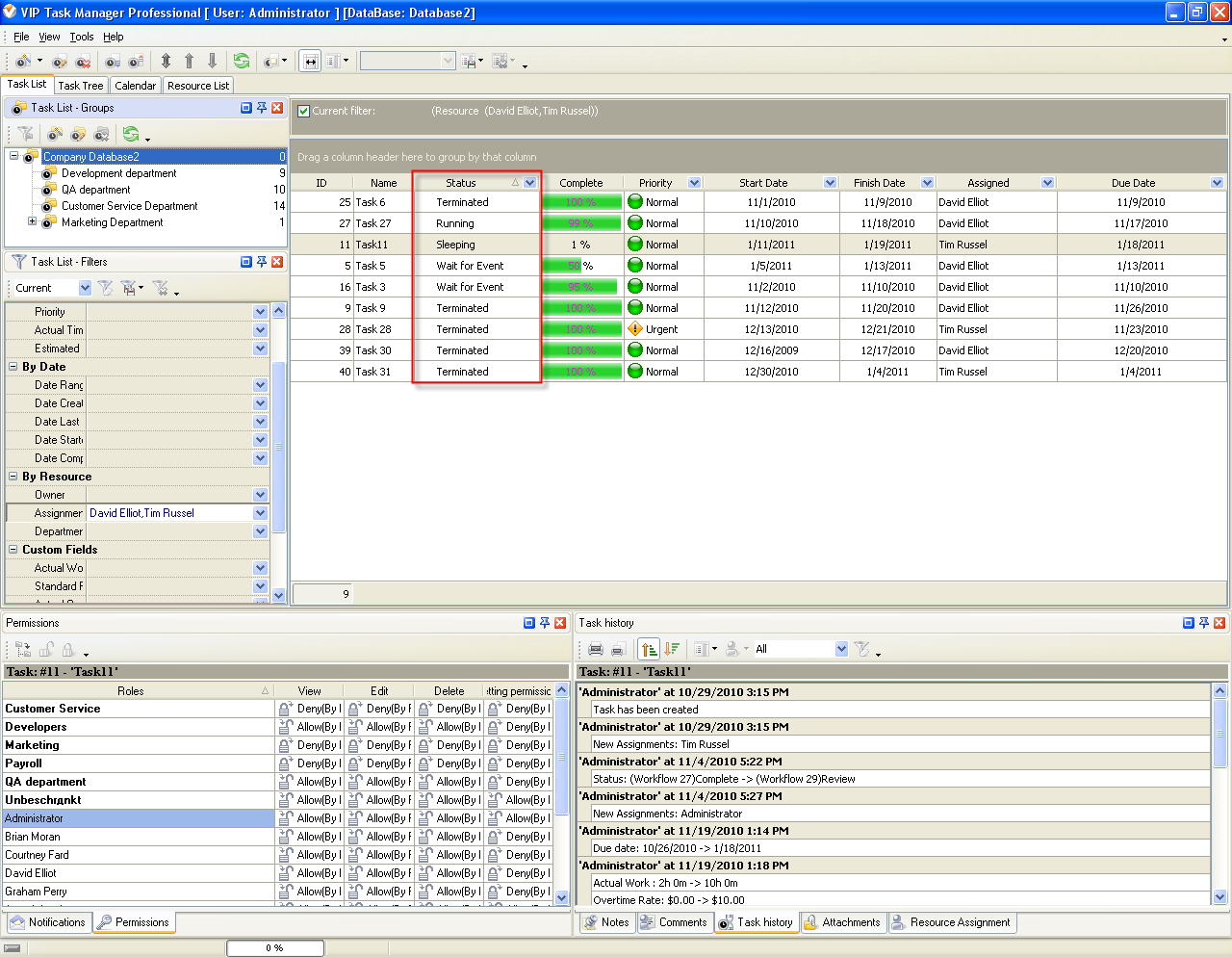
Task: Collapse the By Date filter group
Action: (x=13, y=367)
